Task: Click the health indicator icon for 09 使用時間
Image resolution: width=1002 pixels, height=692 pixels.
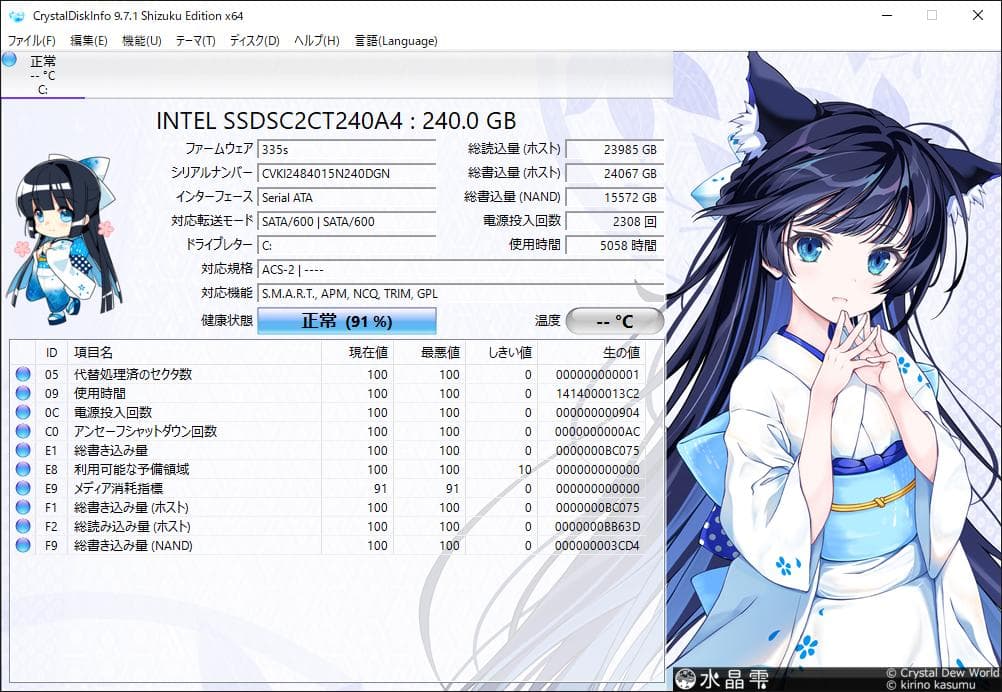Action: point(22,393)
